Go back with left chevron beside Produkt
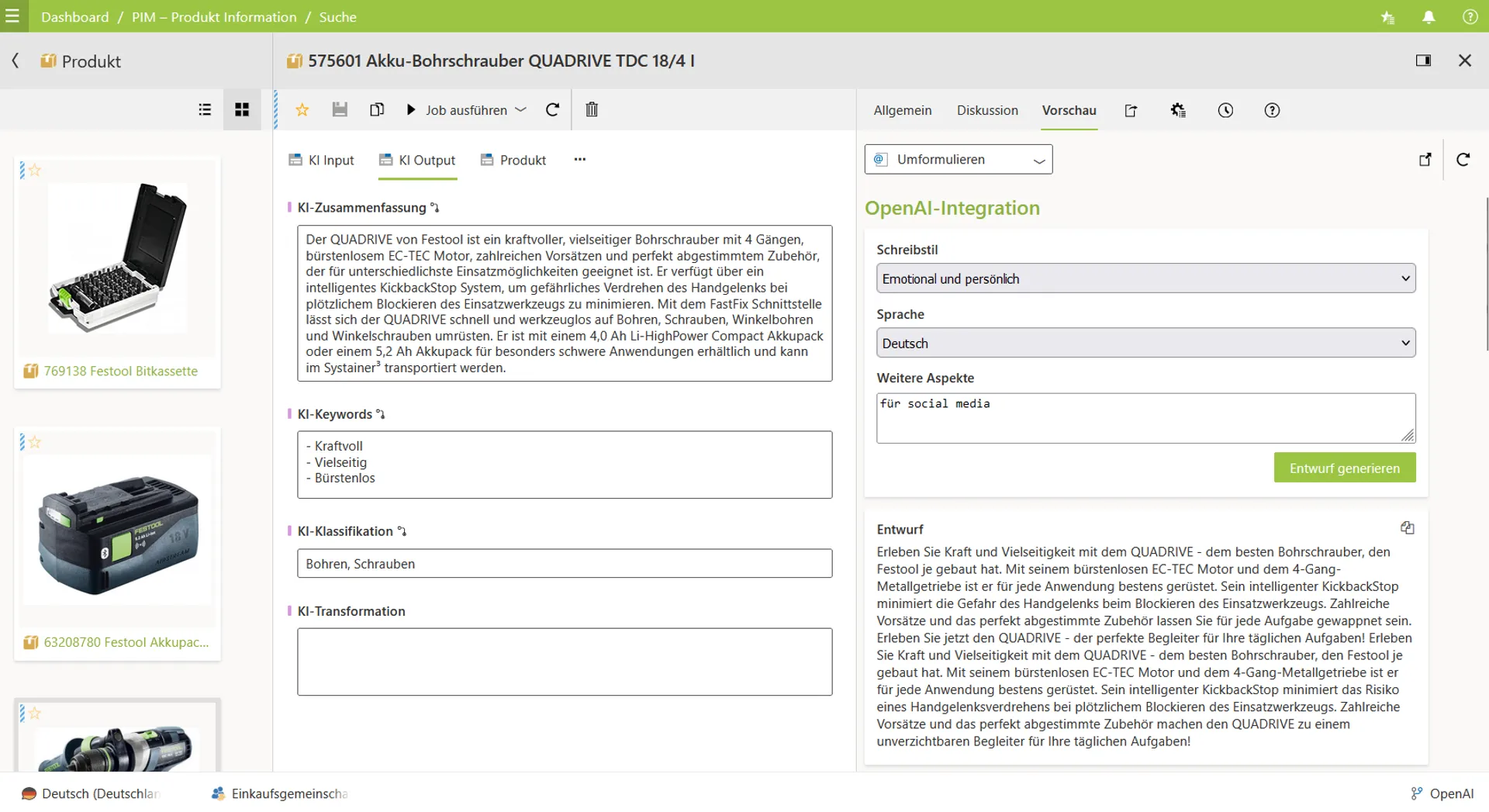The height and width of the screenshot is (812, 1489). click(16, 60)
